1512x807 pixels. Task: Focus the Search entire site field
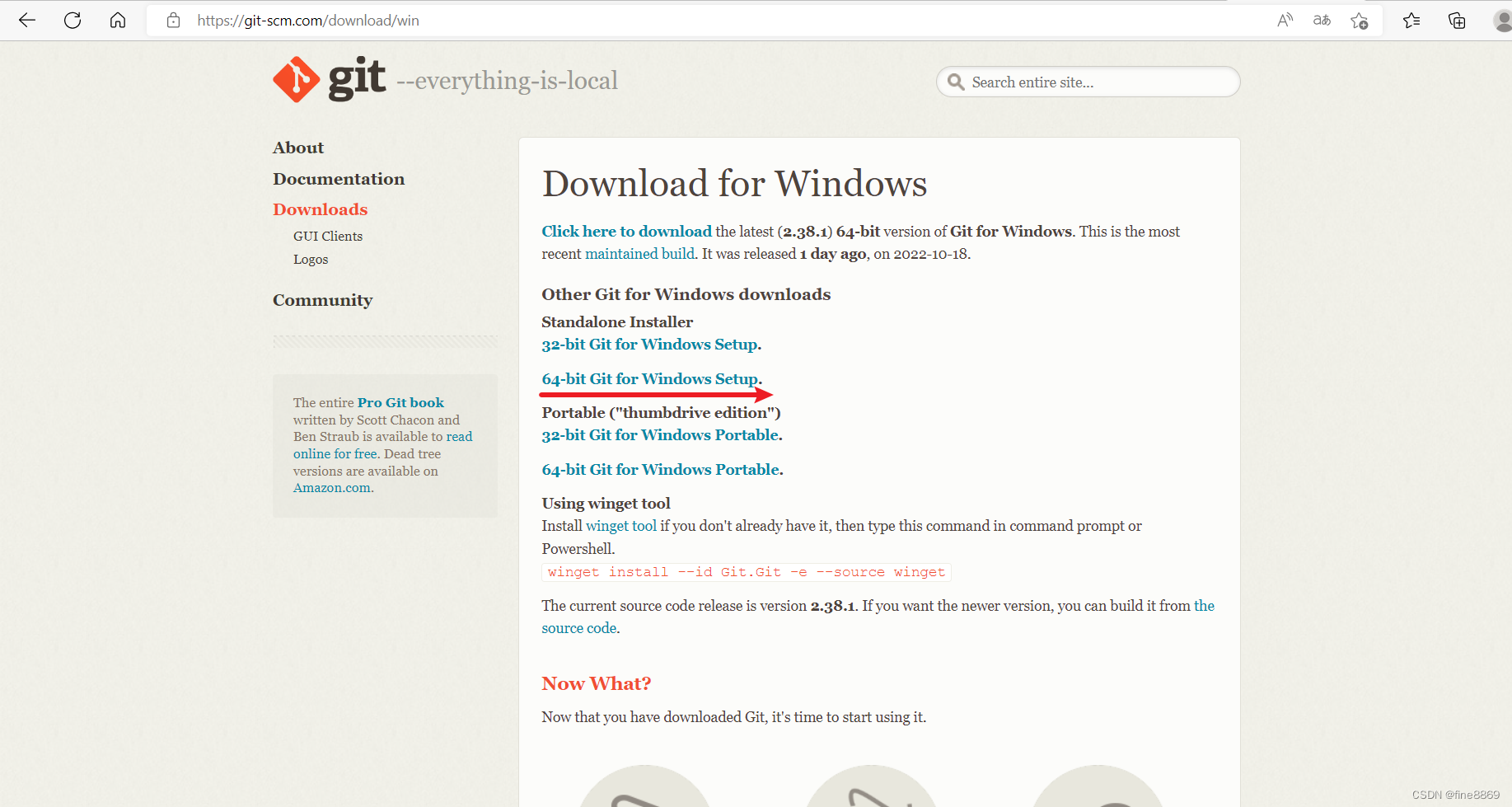[1088, 82]
